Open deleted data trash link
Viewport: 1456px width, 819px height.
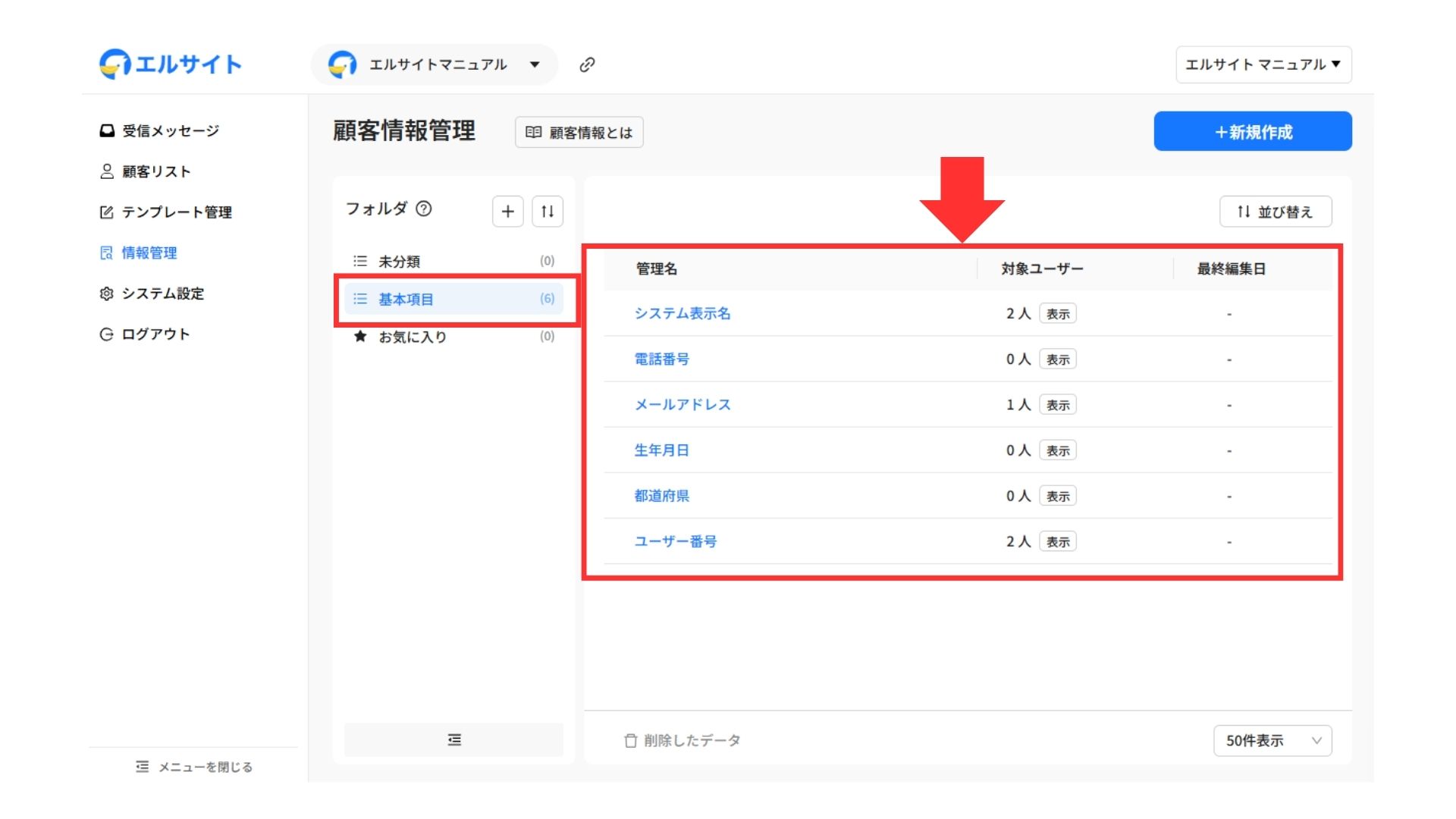(x=682, y=740)
